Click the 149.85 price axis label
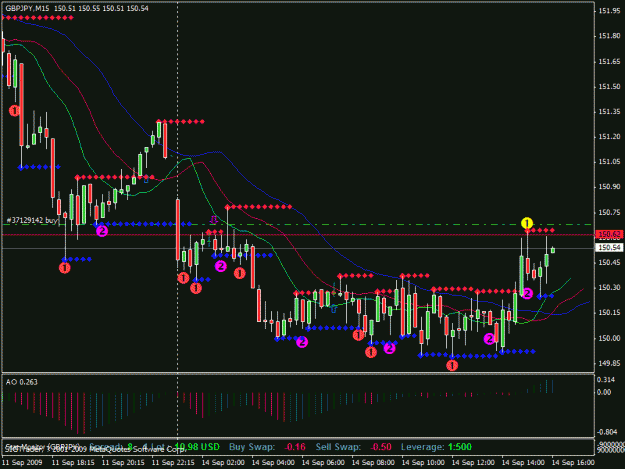The height and width of the screenshot is (469, 625). (609, 363)
